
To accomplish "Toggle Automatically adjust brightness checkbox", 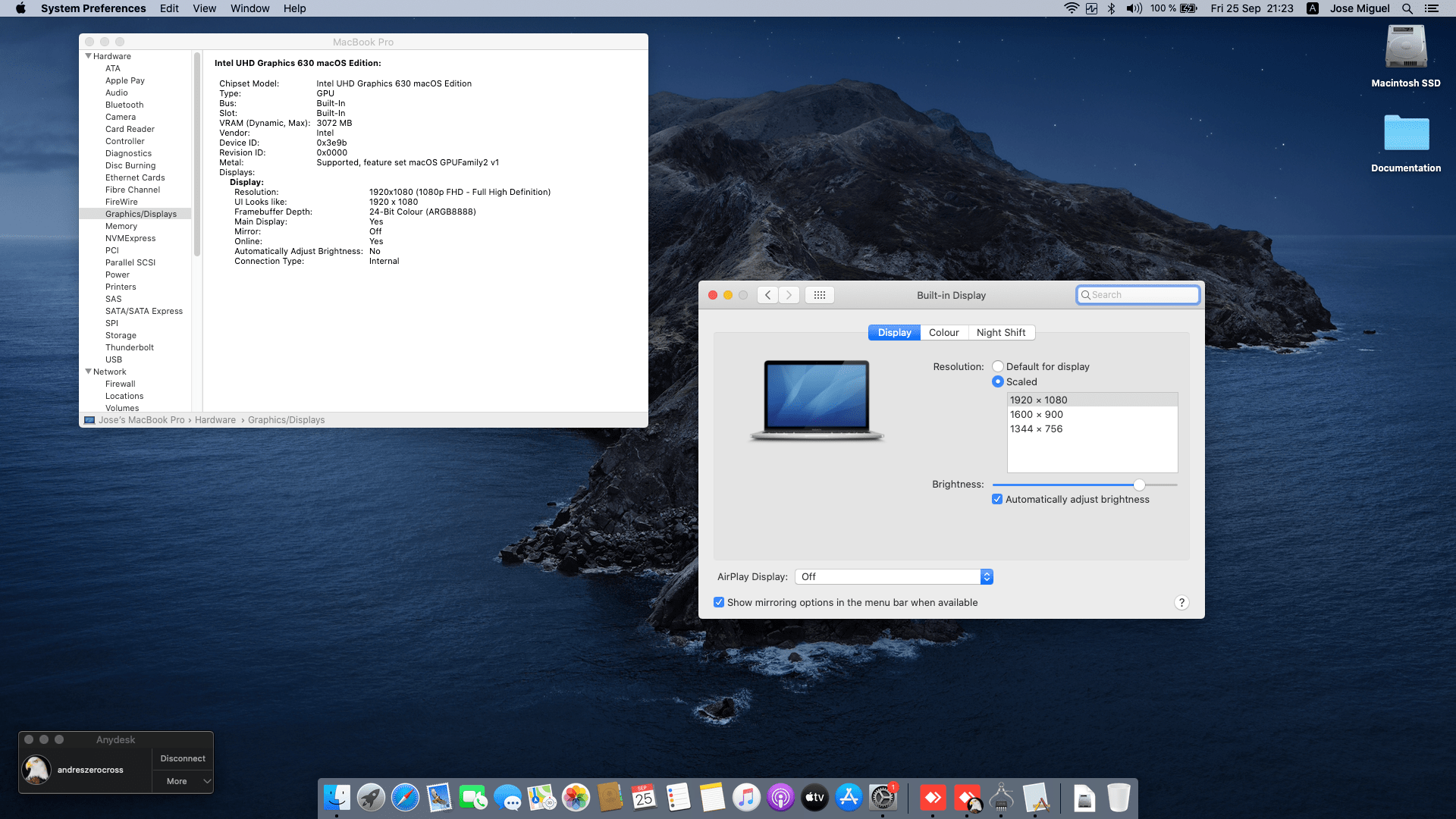I will point(997,500).
